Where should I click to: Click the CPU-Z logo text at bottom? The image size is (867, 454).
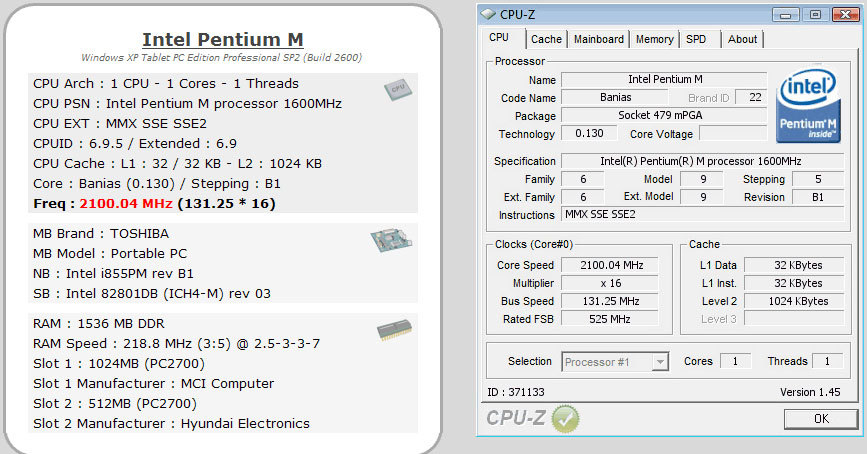coord(516,418)
